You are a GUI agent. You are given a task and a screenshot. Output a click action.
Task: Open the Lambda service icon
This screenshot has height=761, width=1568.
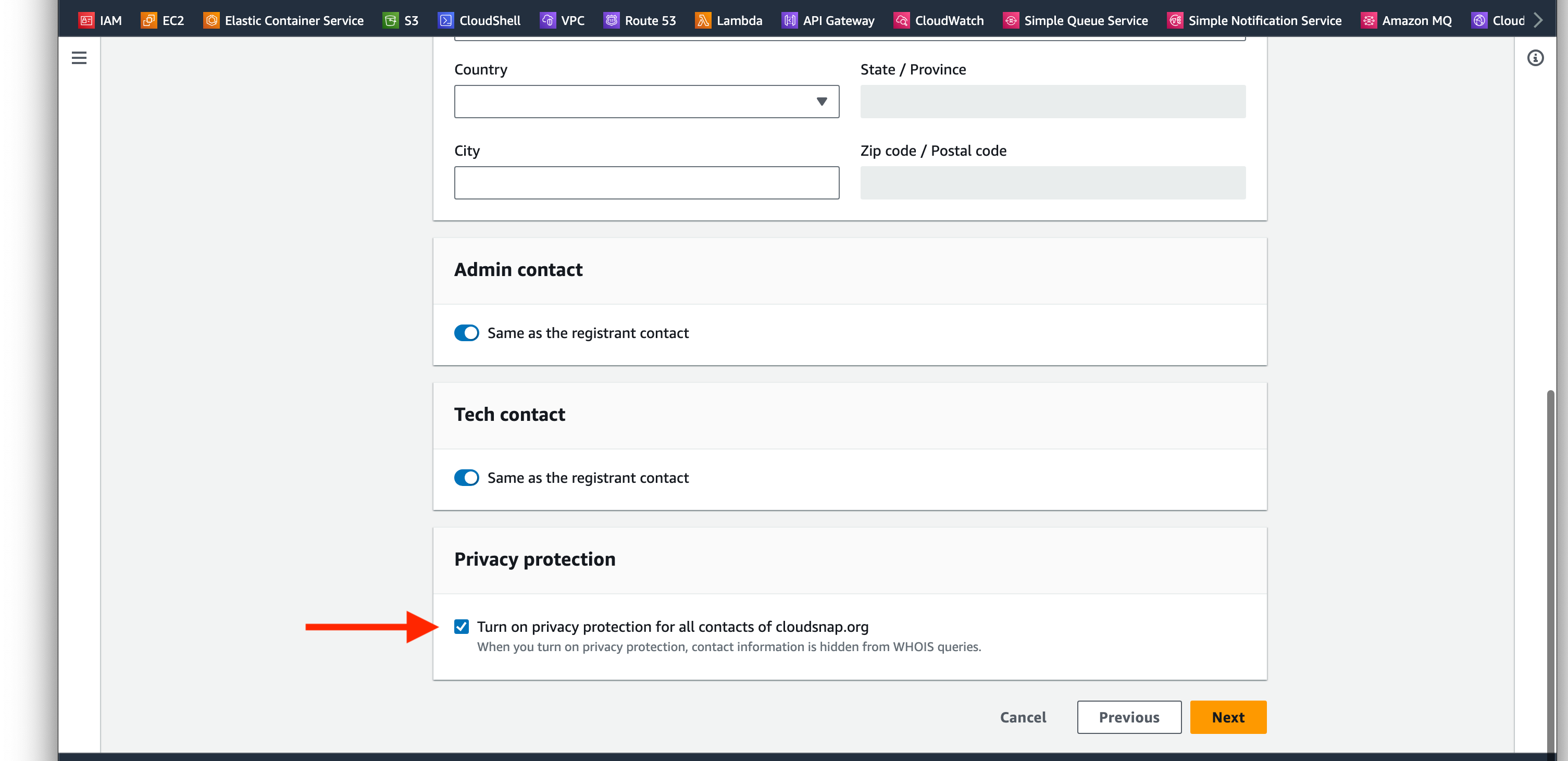pyautogui.click(x=703, y=21)
